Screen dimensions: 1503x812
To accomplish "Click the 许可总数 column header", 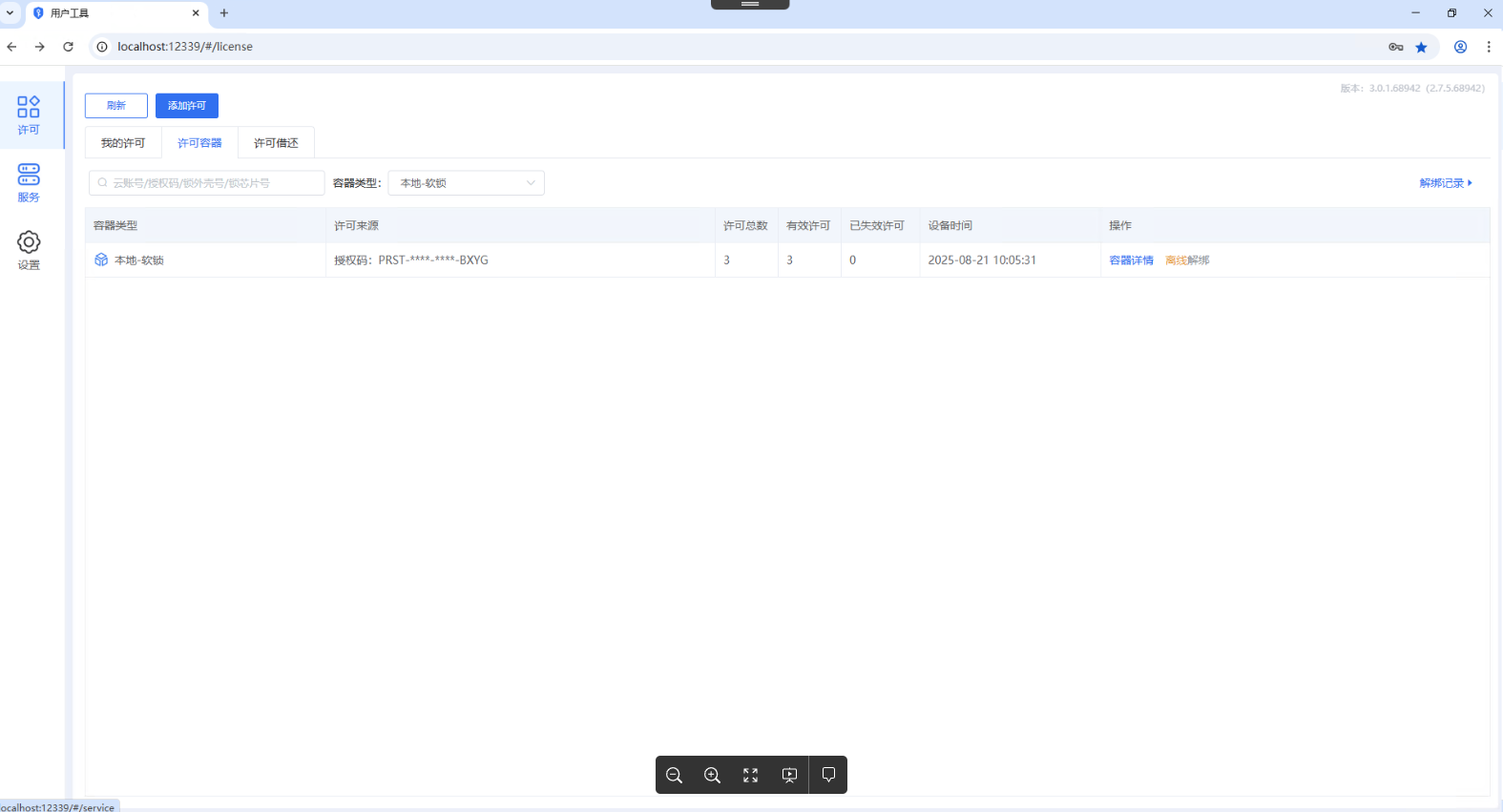I will (x=745, y=226).
